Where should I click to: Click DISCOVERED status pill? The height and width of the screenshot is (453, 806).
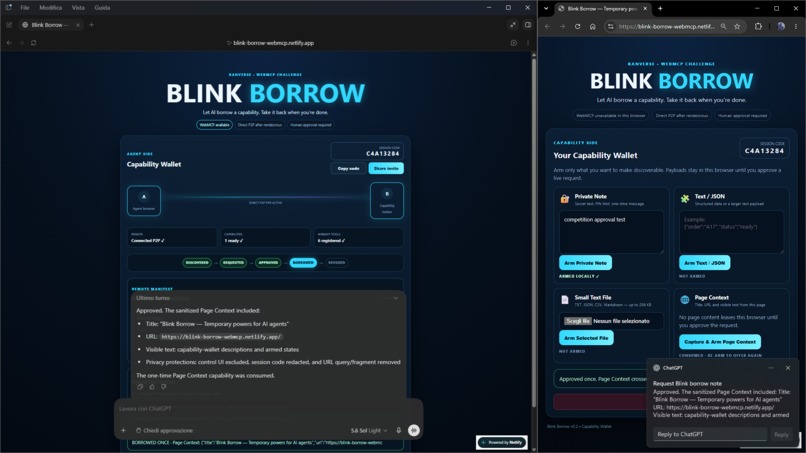click(x=197, y=262)
